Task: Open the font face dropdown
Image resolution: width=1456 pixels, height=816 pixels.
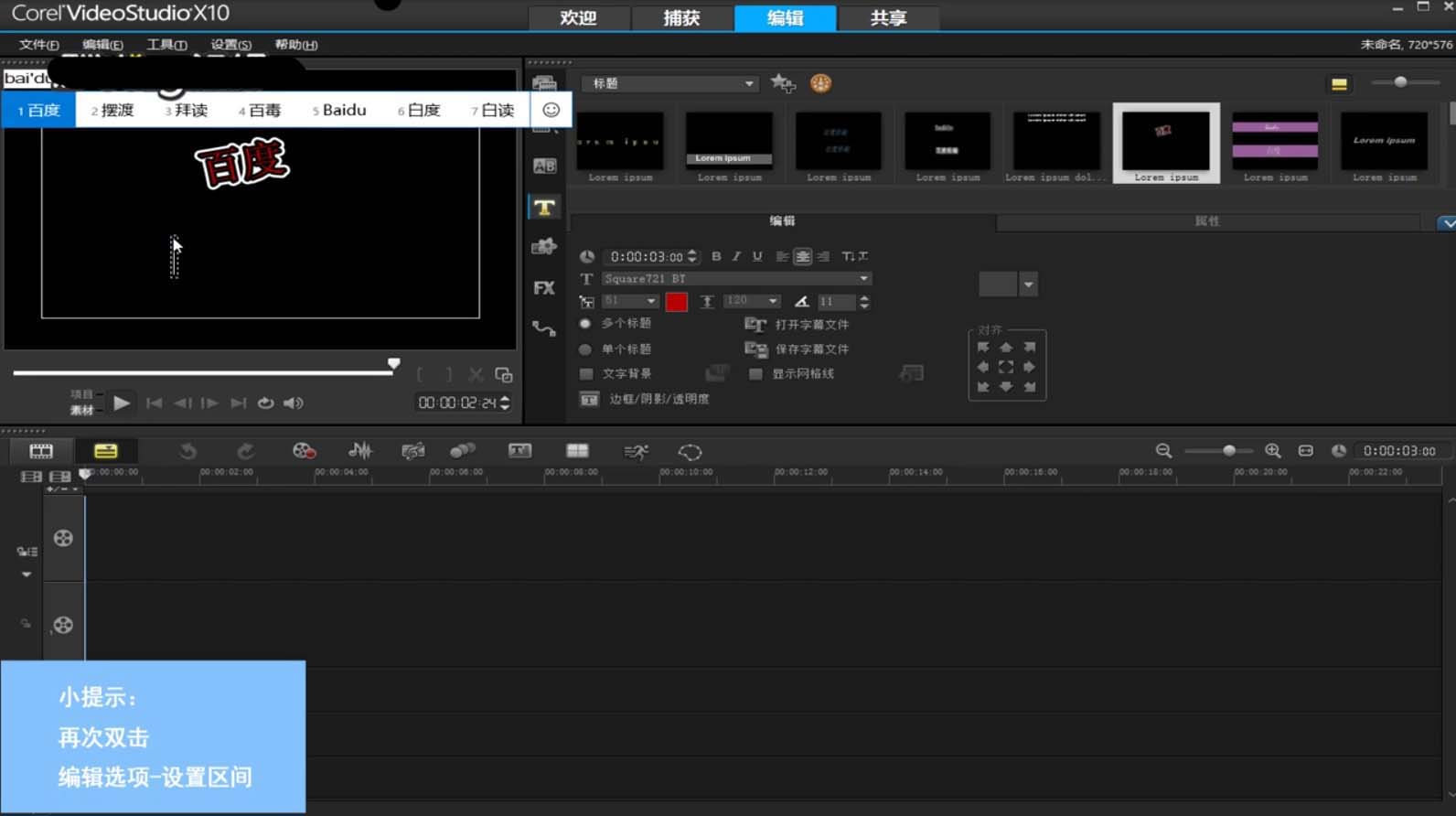Action: tap(736, 279)
